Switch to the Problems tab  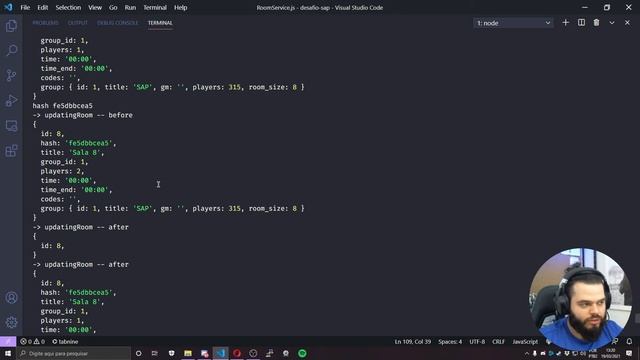tap(45, 23)
